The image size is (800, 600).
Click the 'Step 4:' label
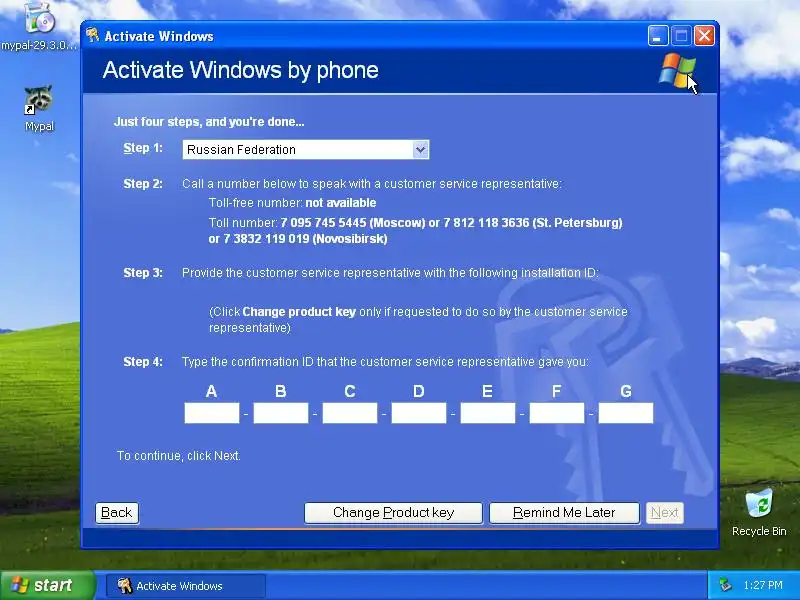[x=143, y=362]
